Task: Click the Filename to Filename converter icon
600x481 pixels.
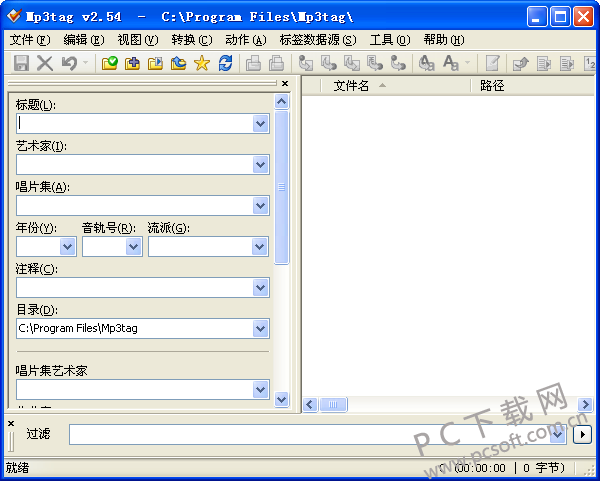Action: point(352,63)
